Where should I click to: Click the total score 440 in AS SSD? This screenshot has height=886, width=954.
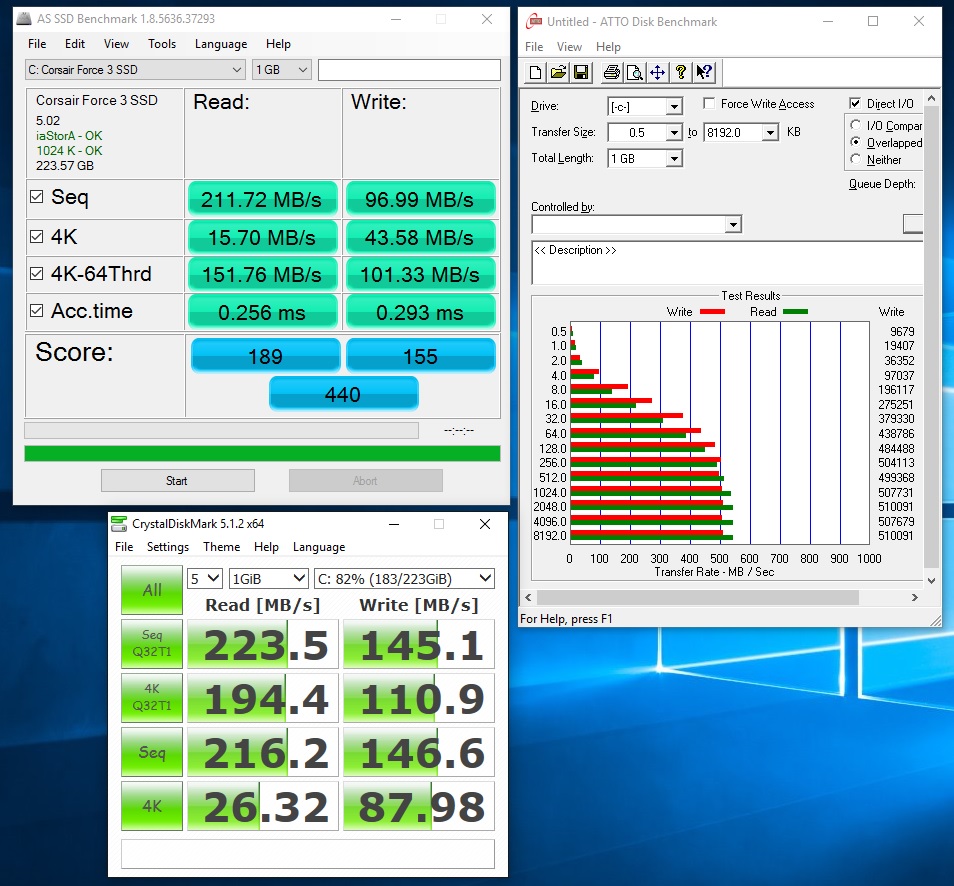tap(344, 394)
